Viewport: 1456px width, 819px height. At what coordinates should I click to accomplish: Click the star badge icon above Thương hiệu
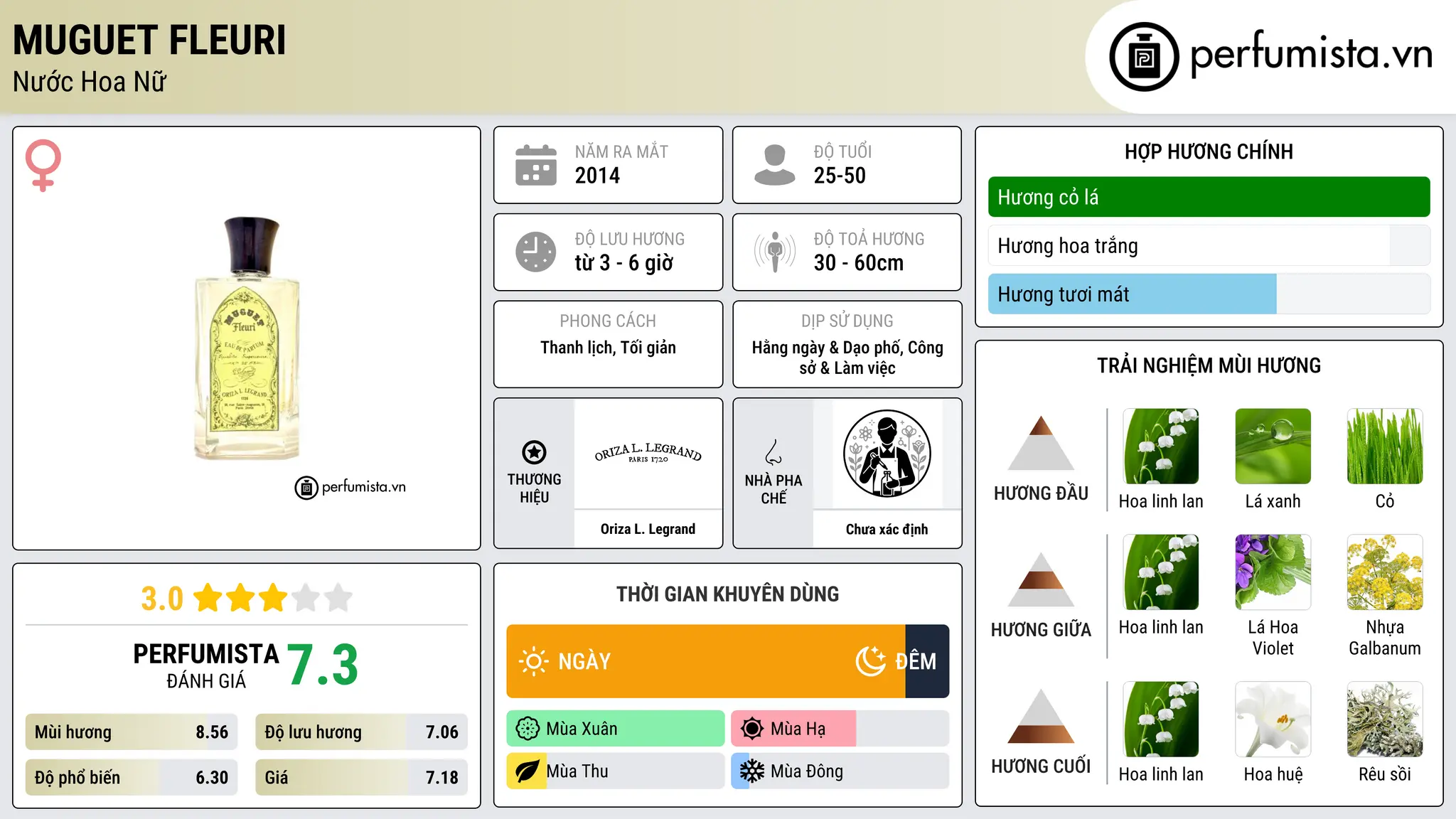(x=534, y=452)
